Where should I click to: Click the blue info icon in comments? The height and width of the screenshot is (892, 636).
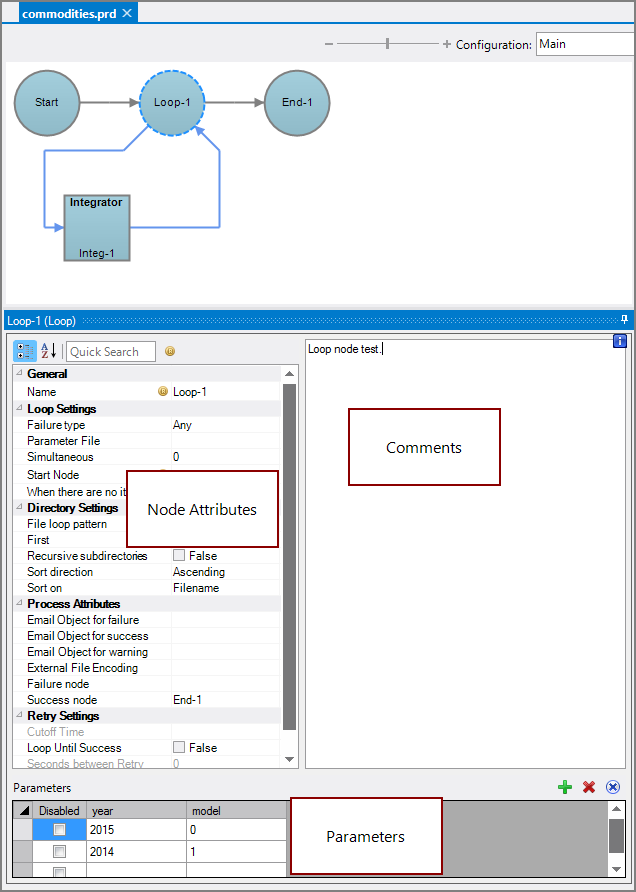click(620, 341)
